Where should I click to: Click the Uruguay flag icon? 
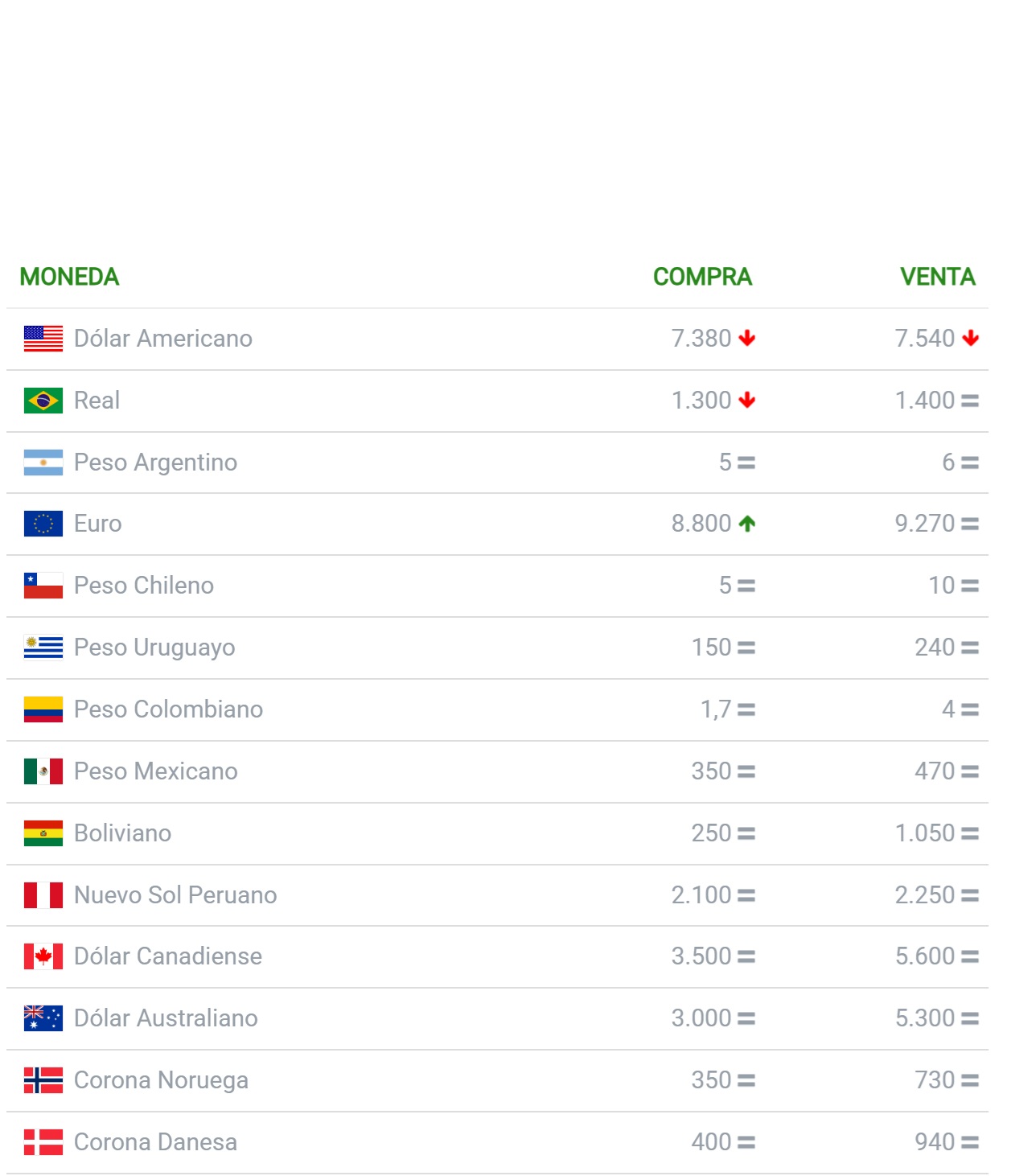click(43, 648)
